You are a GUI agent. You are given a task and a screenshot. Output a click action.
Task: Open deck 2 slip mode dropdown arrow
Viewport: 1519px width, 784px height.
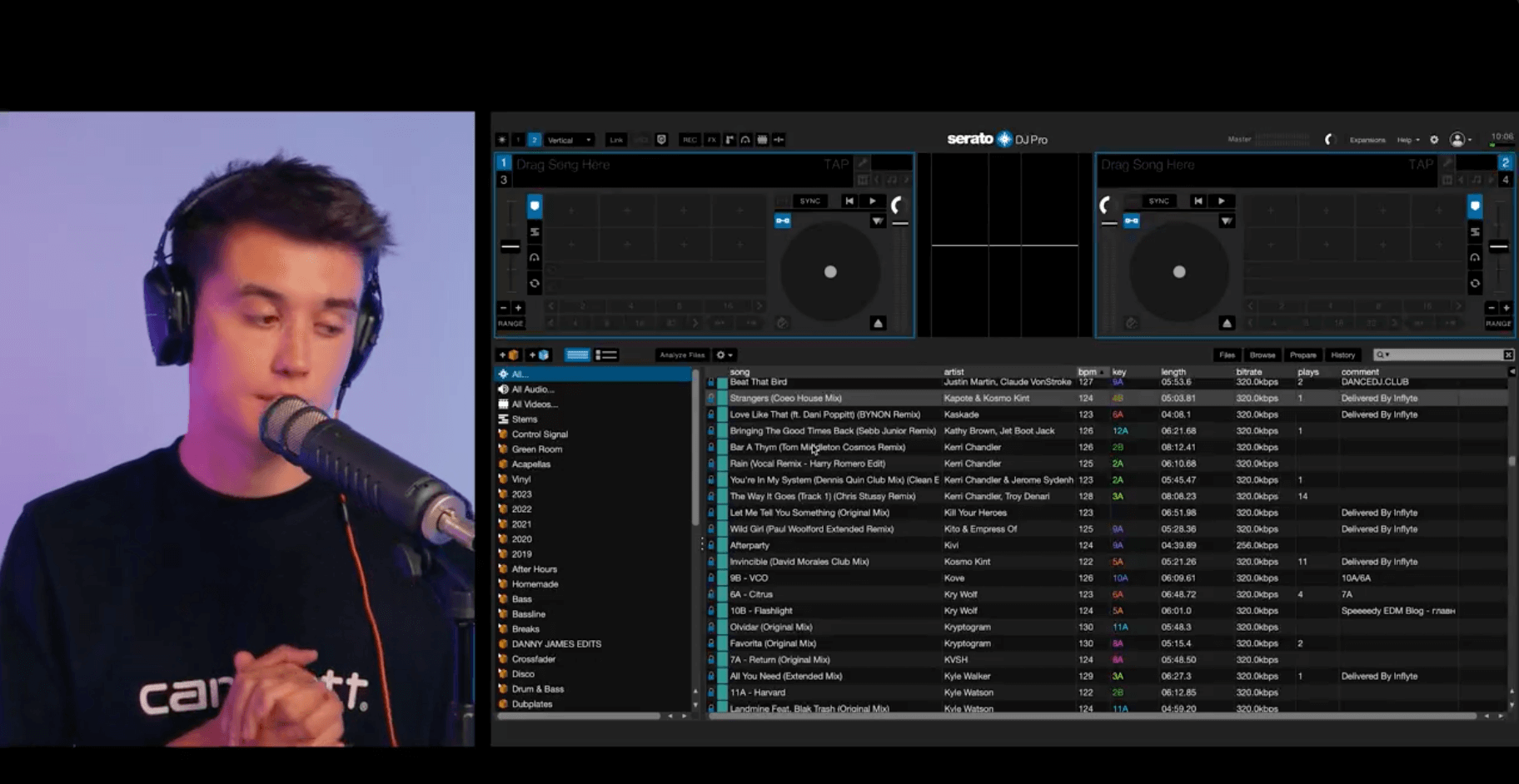pyautogui.click(x=1227, y=221)
